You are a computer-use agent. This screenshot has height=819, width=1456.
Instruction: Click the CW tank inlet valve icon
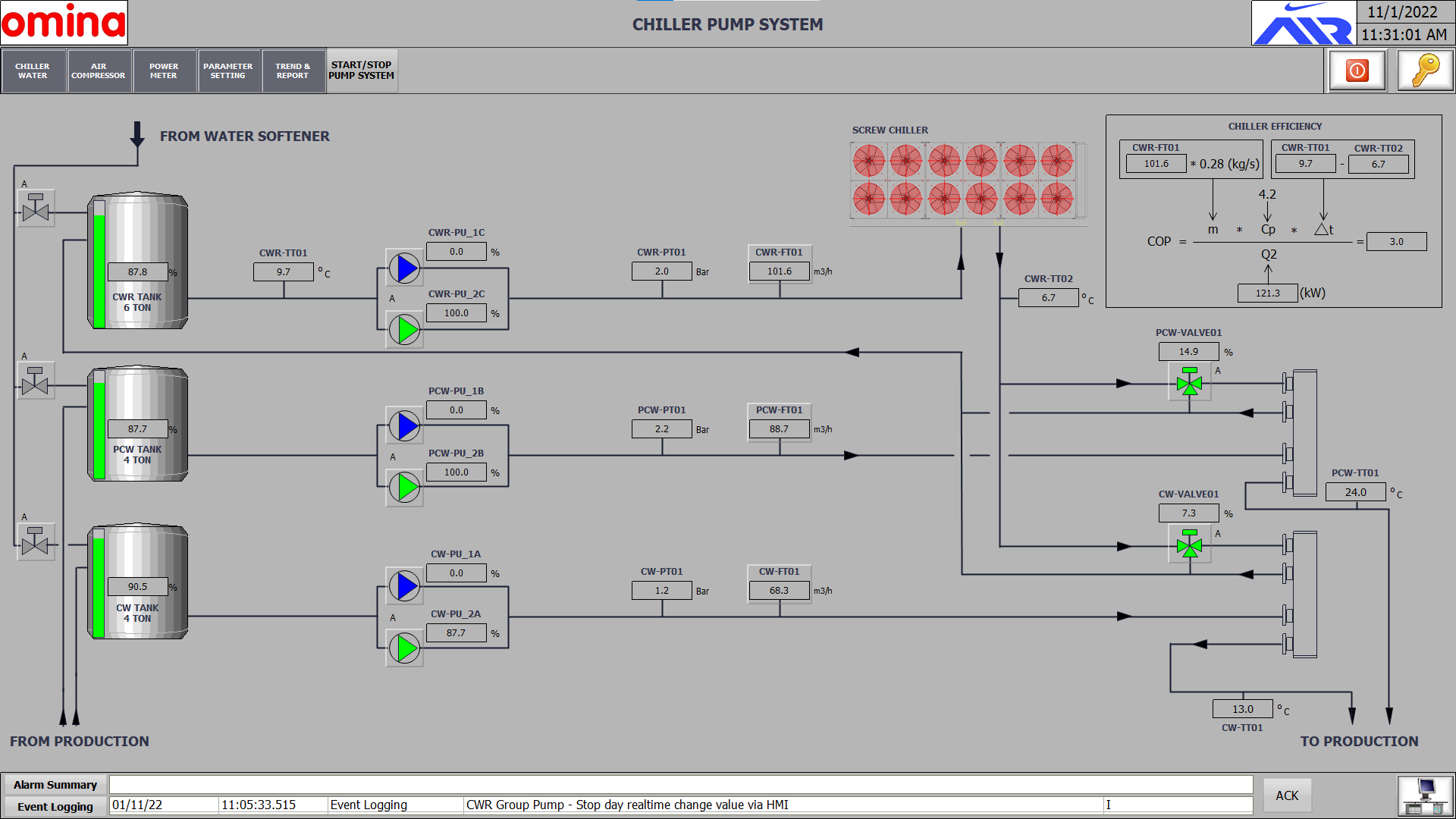pyautogui.click(x=36, y=541)
